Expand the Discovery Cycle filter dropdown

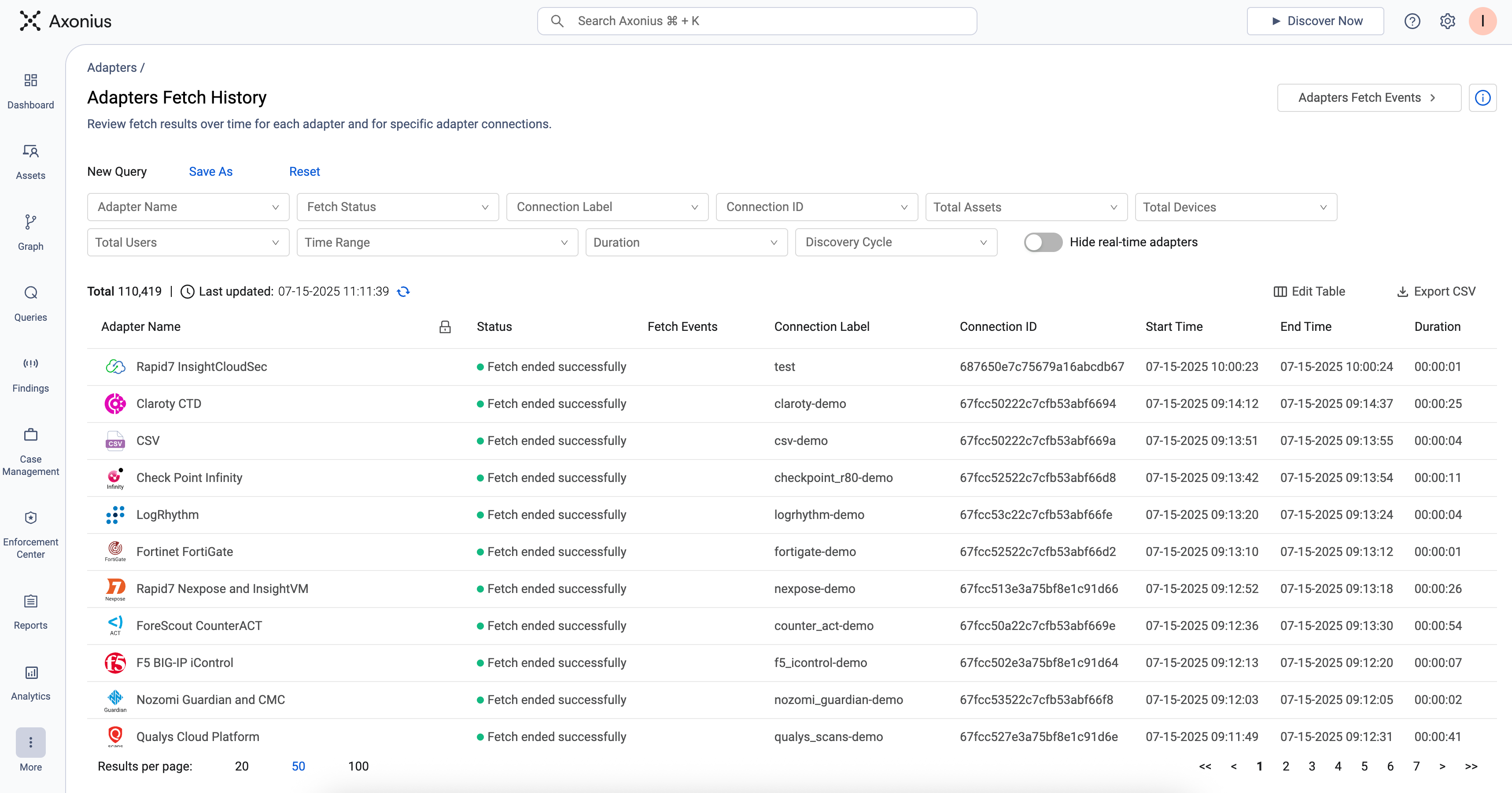[x=896, y=243]
